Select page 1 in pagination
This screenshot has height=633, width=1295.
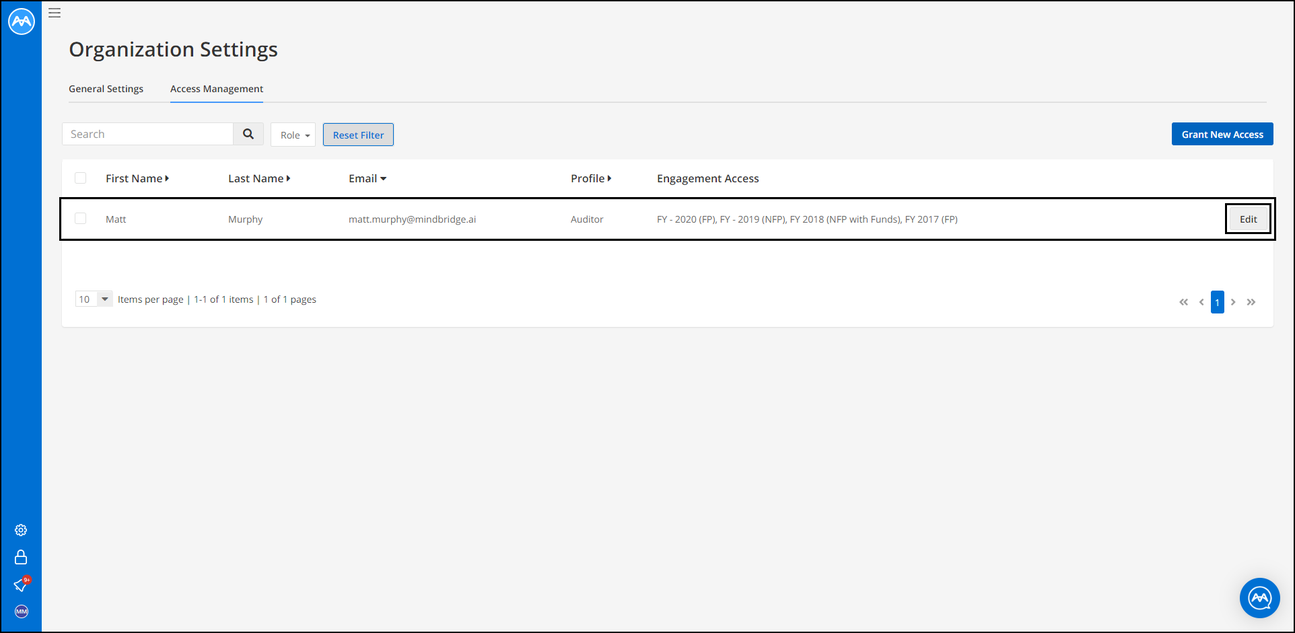[1217, 302]
